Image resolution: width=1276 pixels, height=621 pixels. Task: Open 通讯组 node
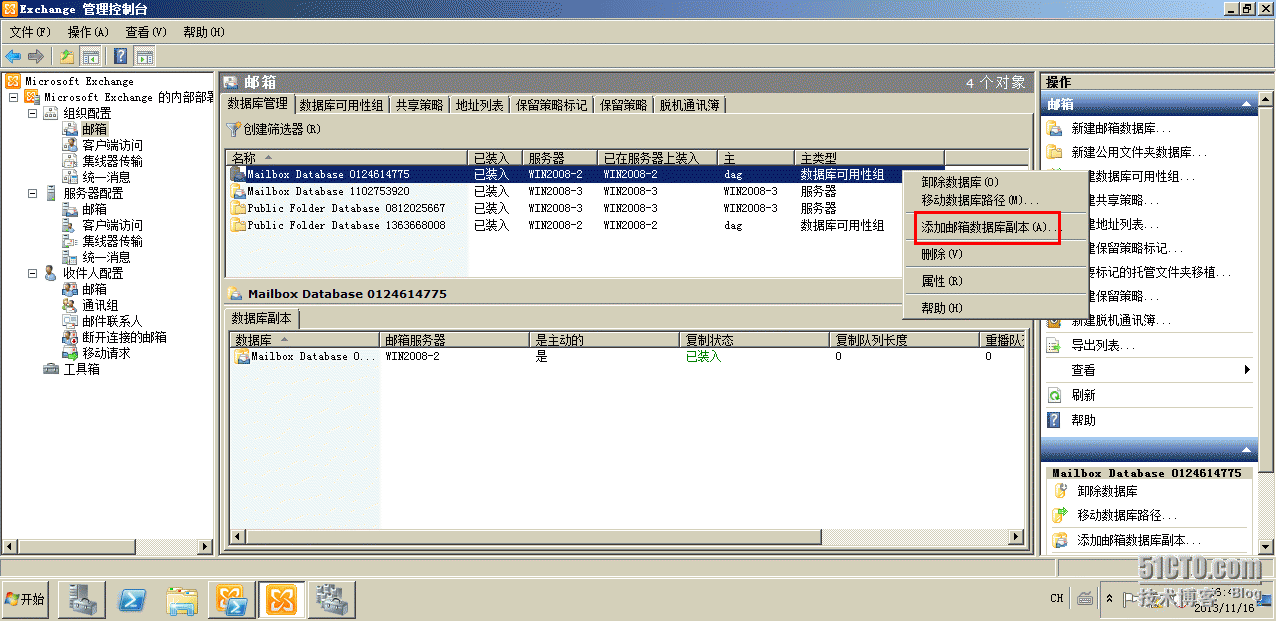[100, 305]
